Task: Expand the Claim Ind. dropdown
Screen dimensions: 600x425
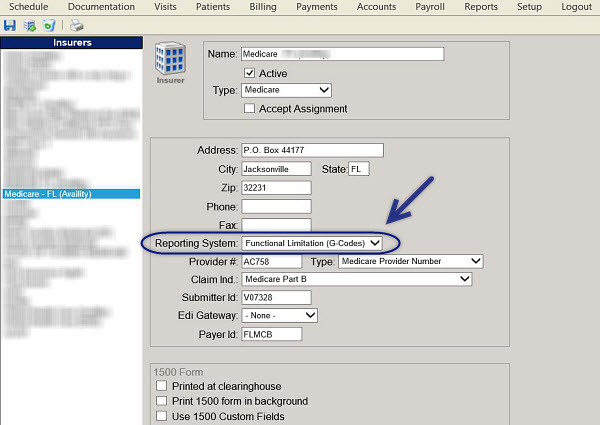Action: (x=357, y=279)
